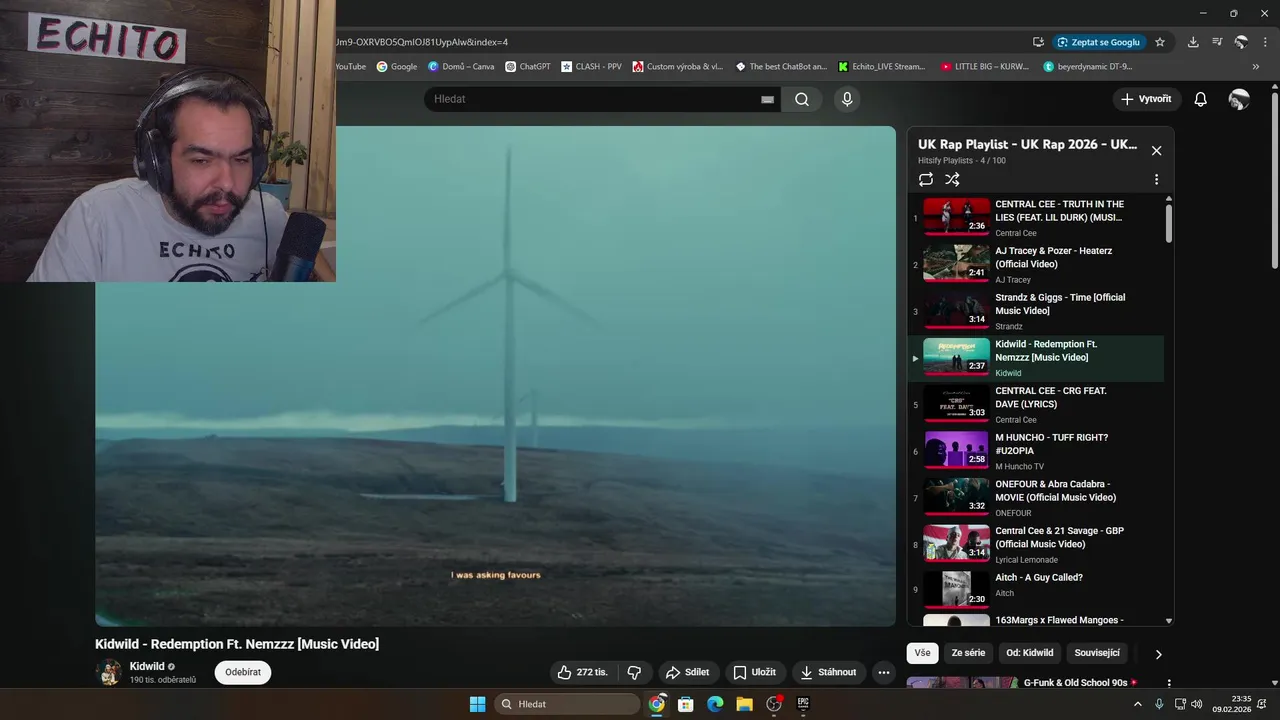Open Microsoft Edge from the taskbar
Screen dimensions: 1280x720
715,704
